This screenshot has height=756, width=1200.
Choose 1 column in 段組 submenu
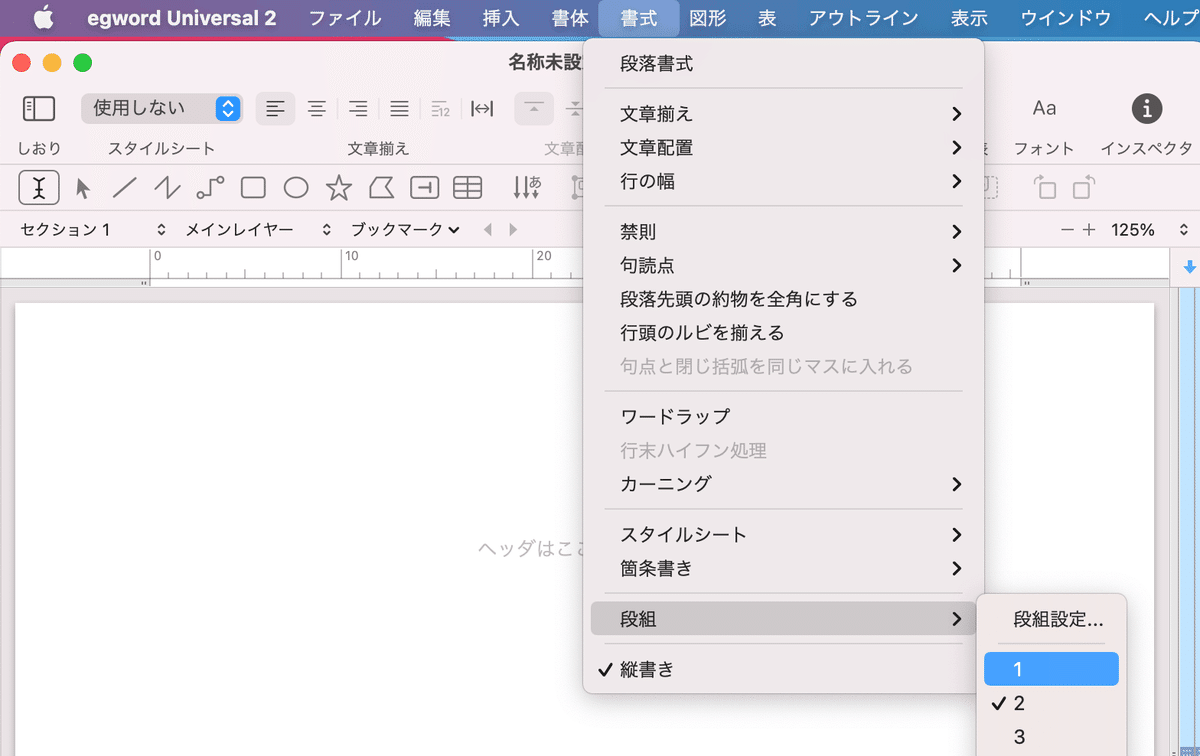pos(1051,669)
